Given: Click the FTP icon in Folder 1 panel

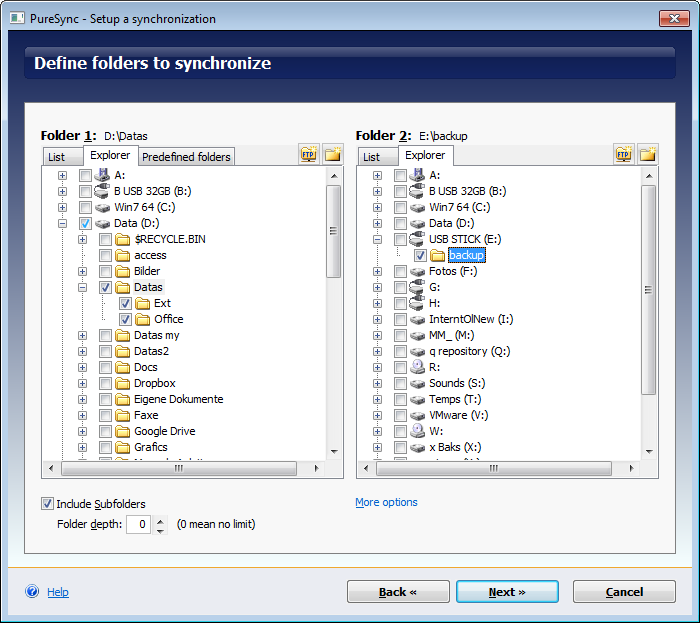Looking at the screenshot, I should 308,154.
